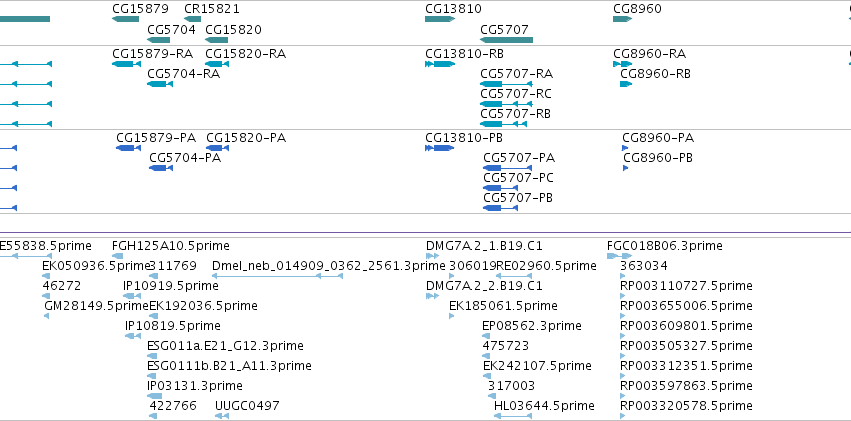Select protein CG8960-PB
Image resolution: width=851 pixels, height=421 pixels.
pyautogui.click(x=626, y=168)
